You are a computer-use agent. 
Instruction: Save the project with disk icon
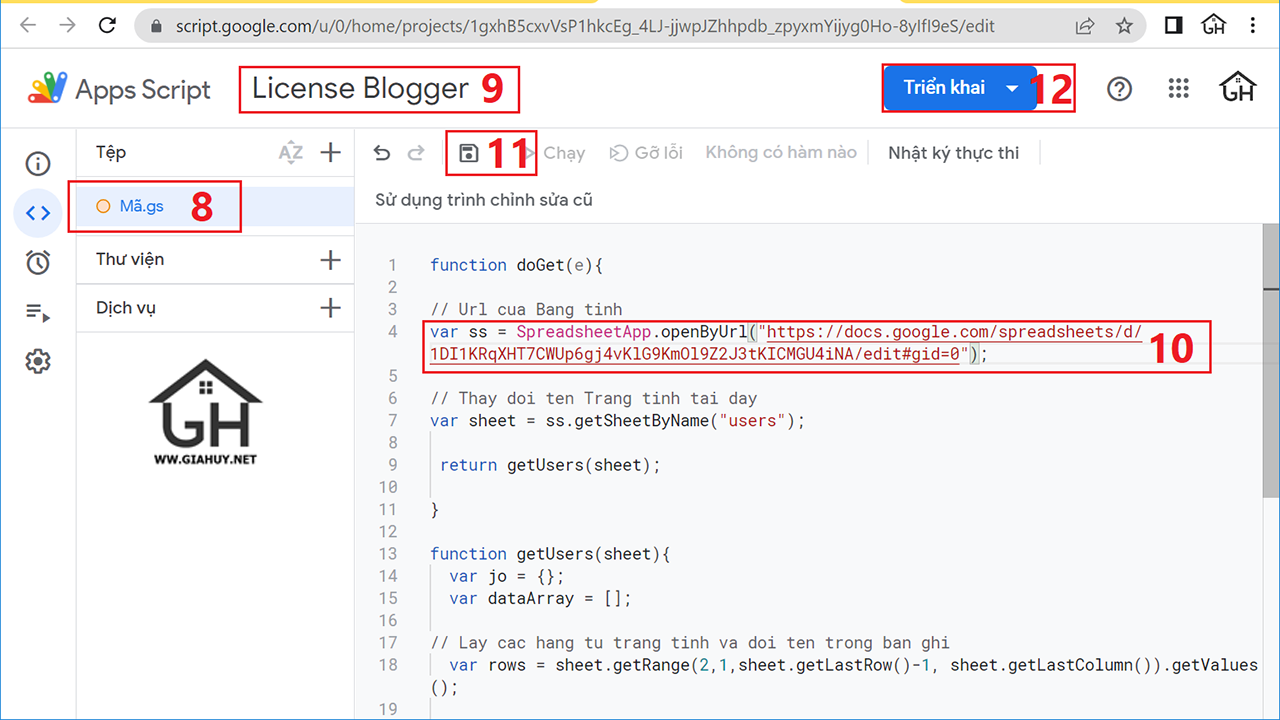(468, 153)
